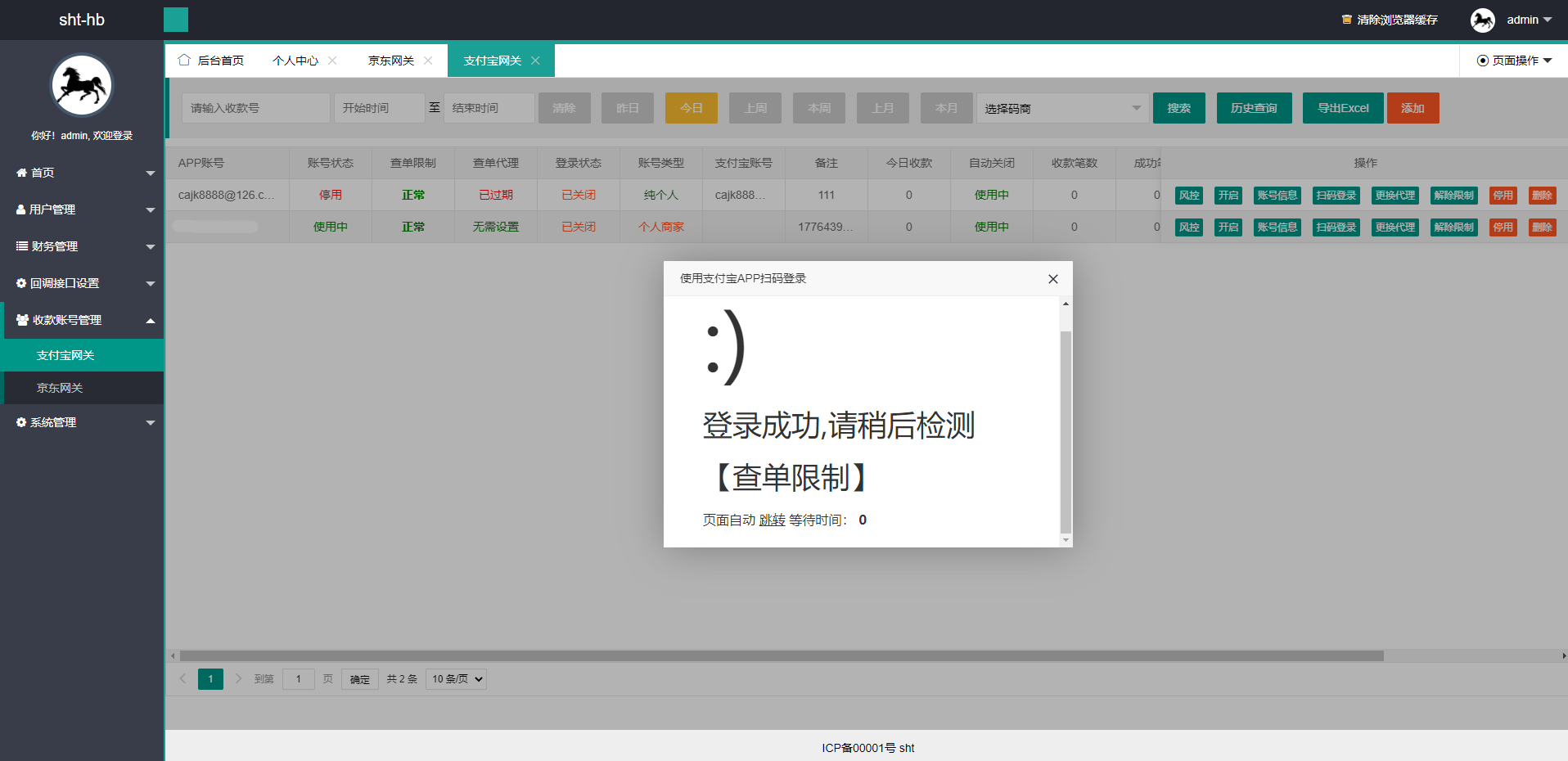Open the 10条/页 page size selector

tap(455, 678)
